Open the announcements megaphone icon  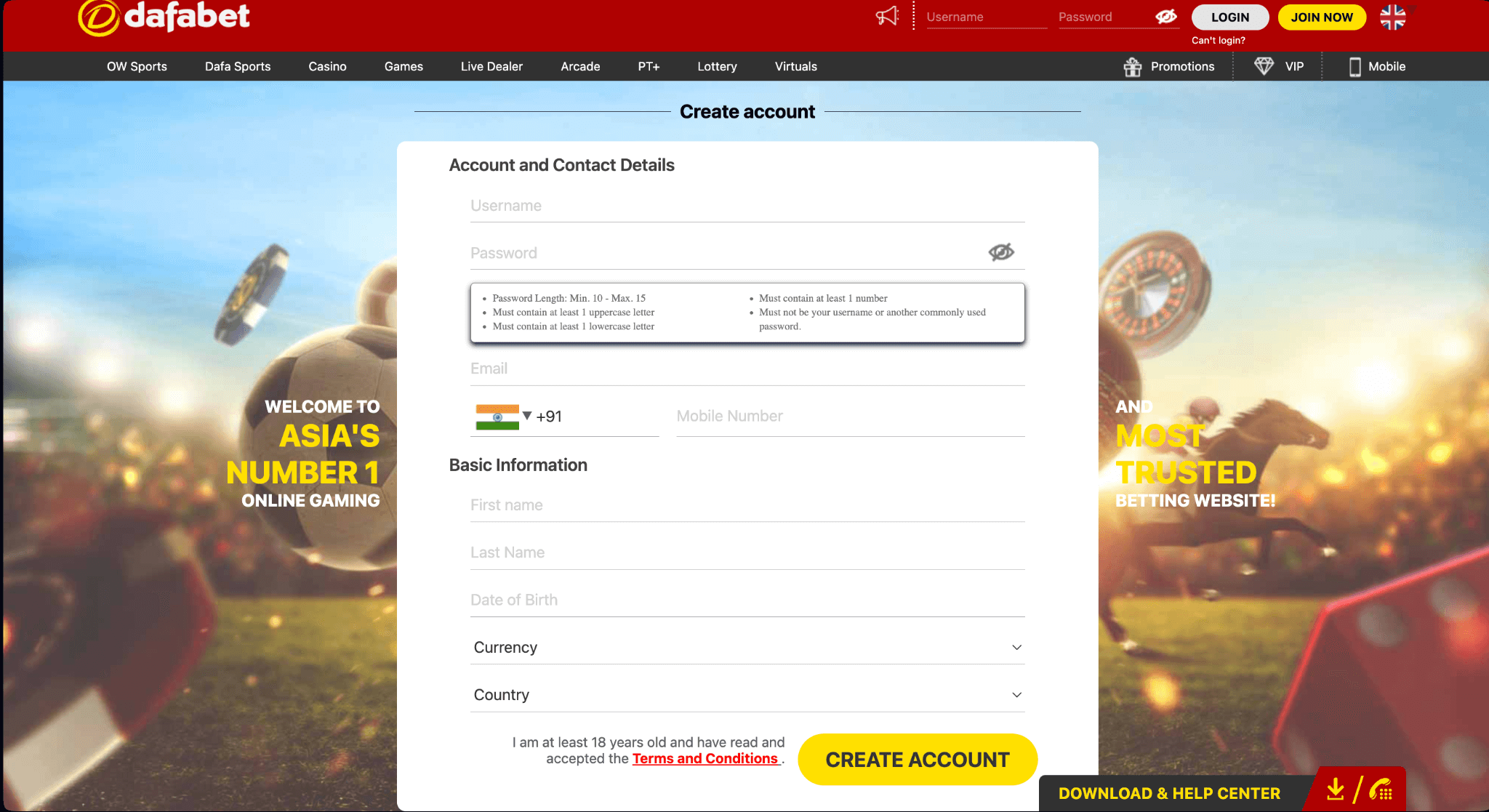click(x=887, y=16)
